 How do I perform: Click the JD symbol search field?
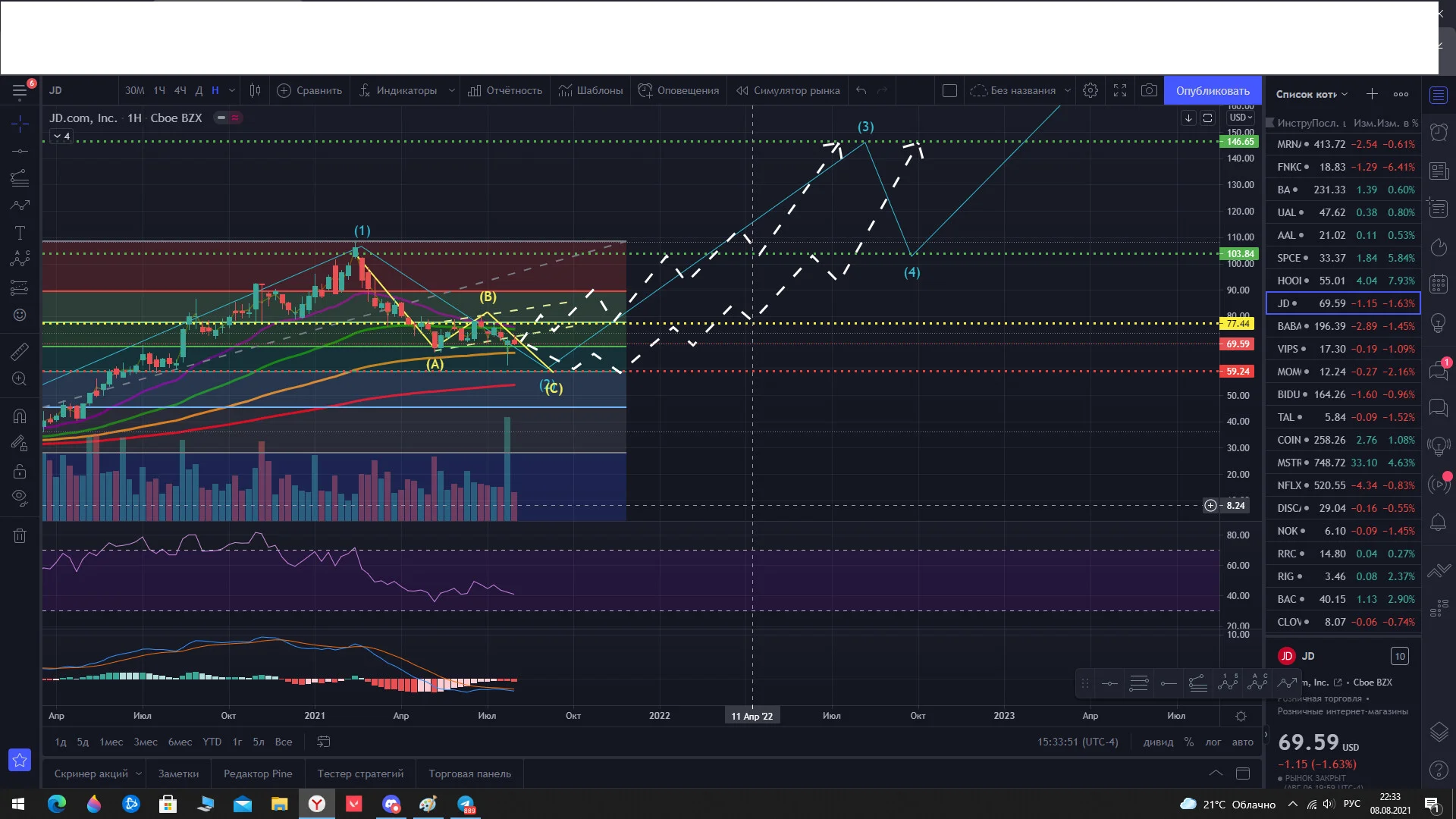pyautogui.click(x=80, y=90)
